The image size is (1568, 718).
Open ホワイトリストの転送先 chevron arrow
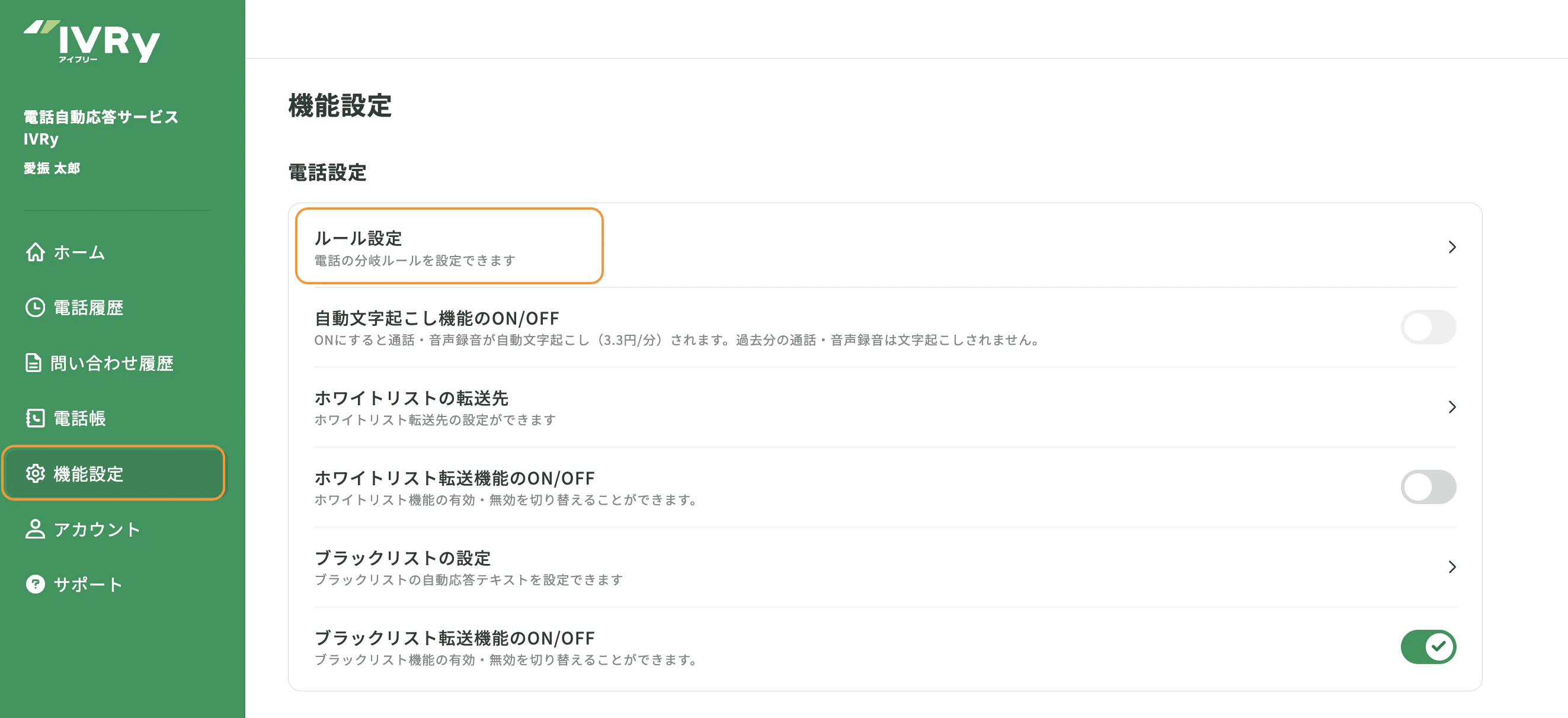[1452, 407]
